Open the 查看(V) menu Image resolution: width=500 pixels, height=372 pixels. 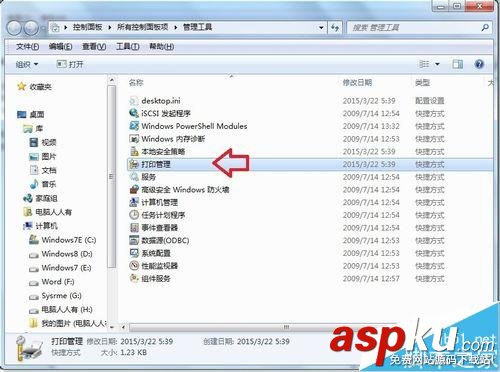click(94, 47)
